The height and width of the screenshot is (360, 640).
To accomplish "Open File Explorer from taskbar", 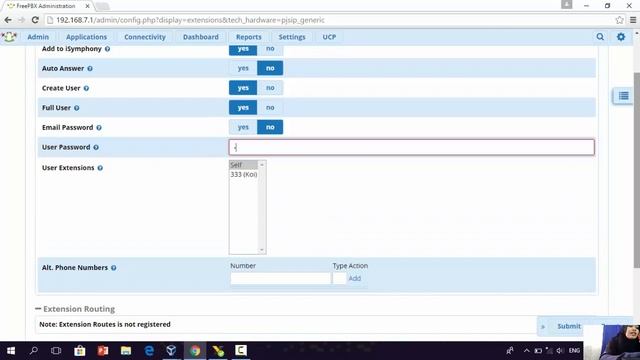I will pos(126,351).
